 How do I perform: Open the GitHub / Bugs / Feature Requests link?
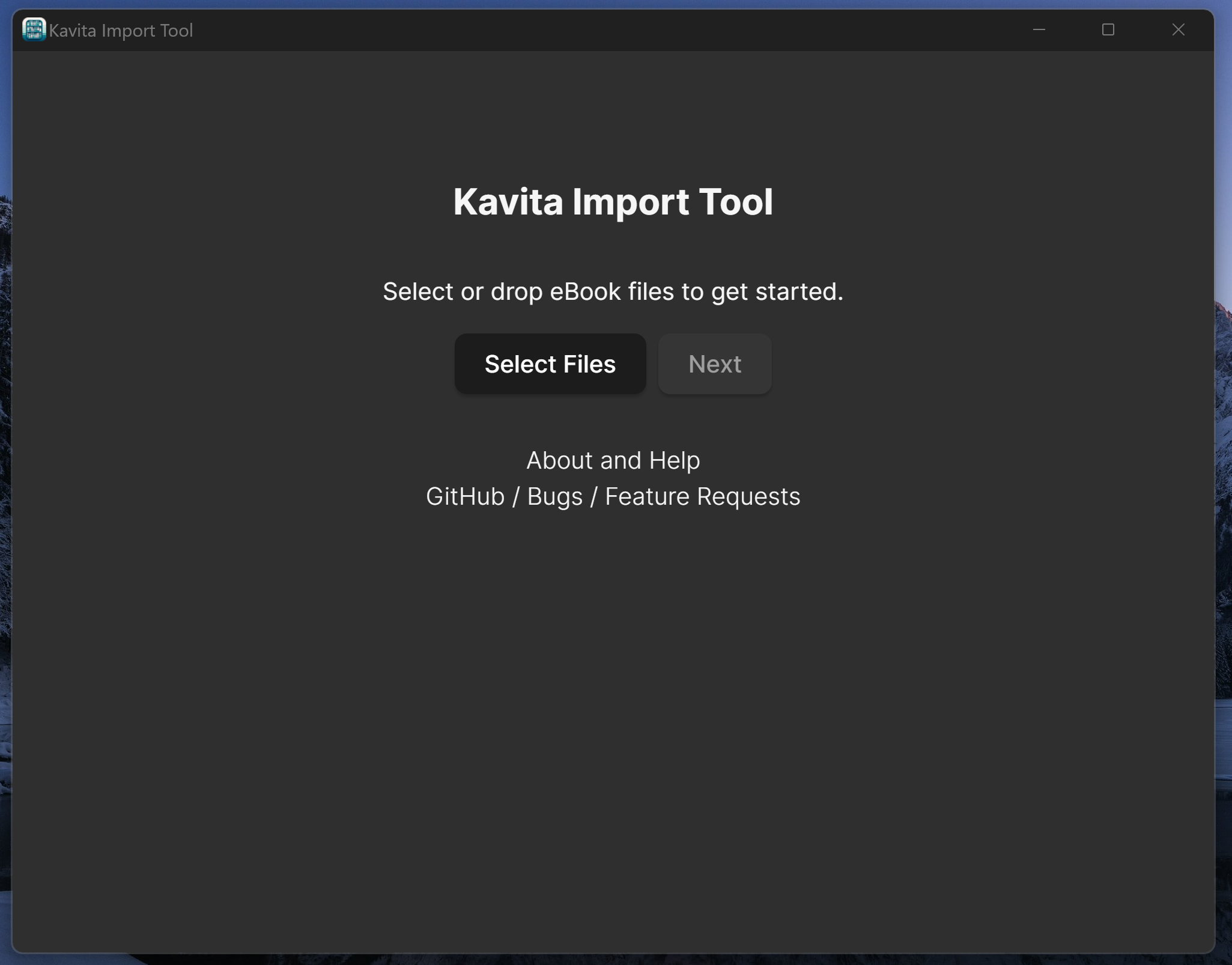pos(612,496)
